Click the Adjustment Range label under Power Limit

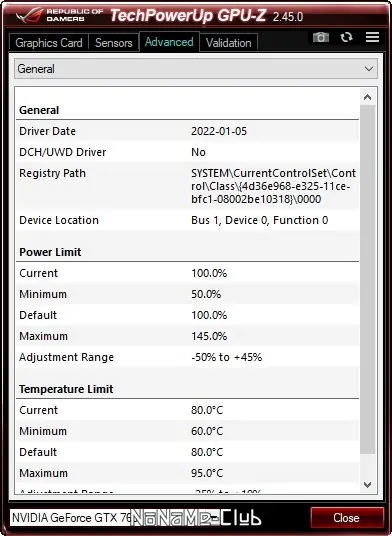tap(66, 358)
